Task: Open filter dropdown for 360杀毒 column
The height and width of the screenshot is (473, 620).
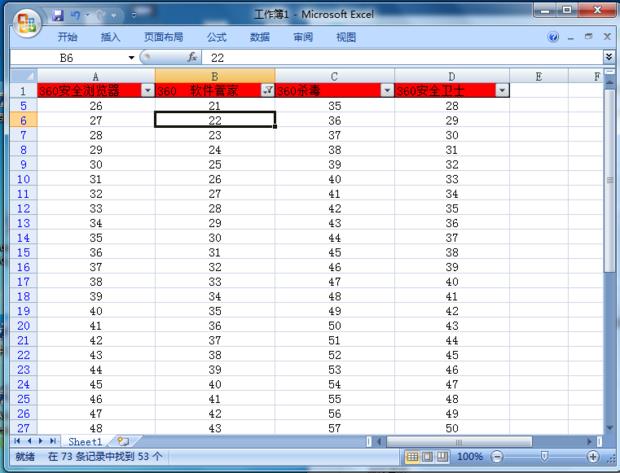Action: pyautogui.click(x=387, y=90)
